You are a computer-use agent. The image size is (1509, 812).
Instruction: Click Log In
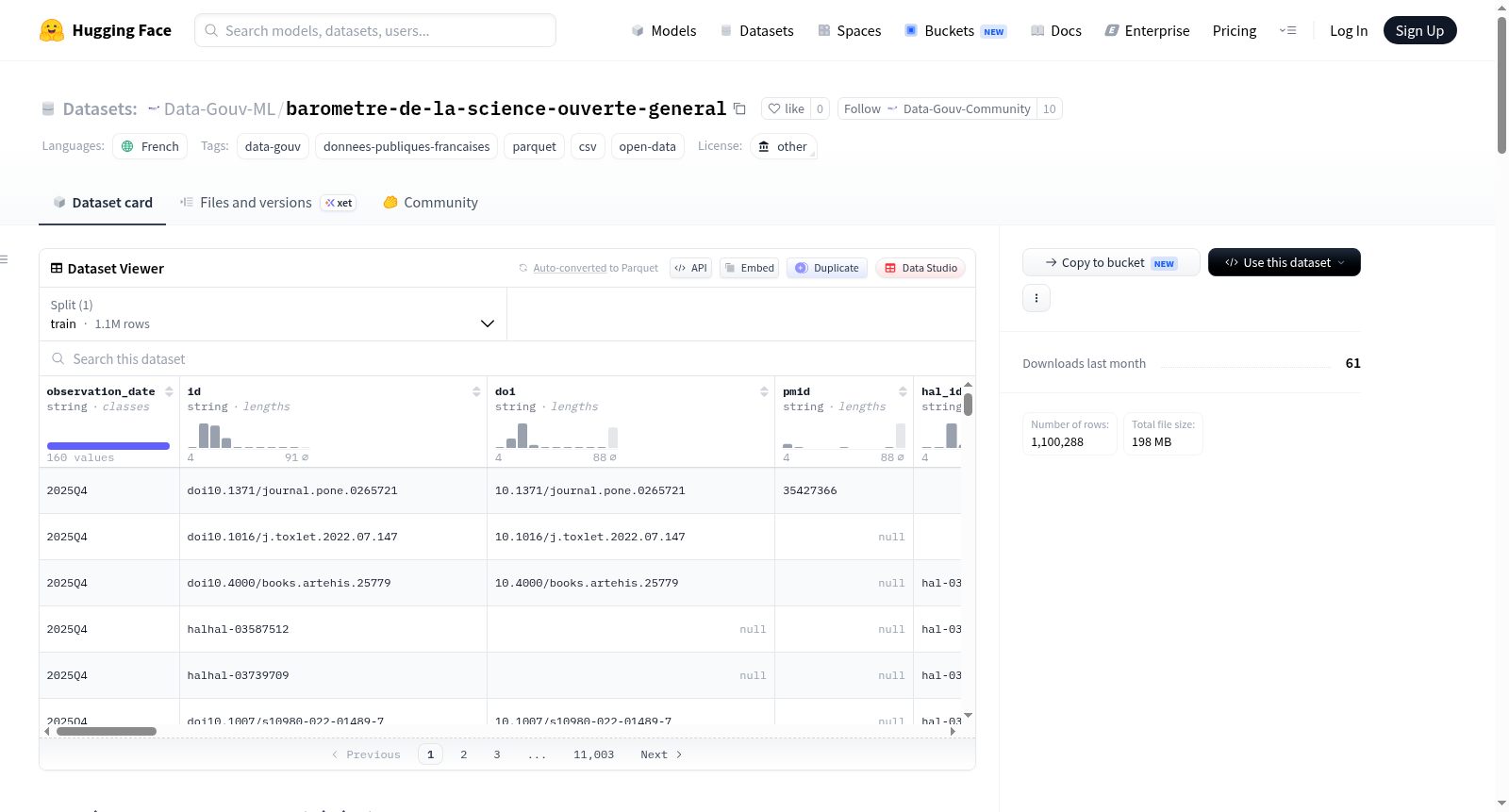1349,30
